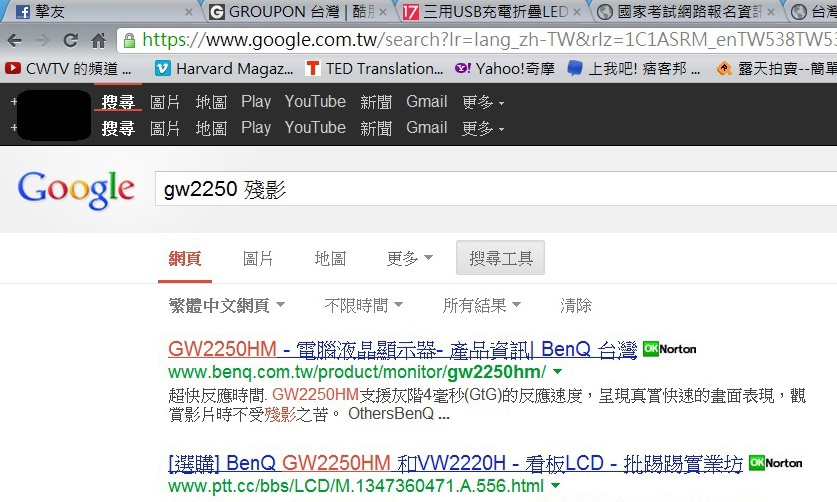Open 新聞 in the upper black bar row

coord(376,101)
